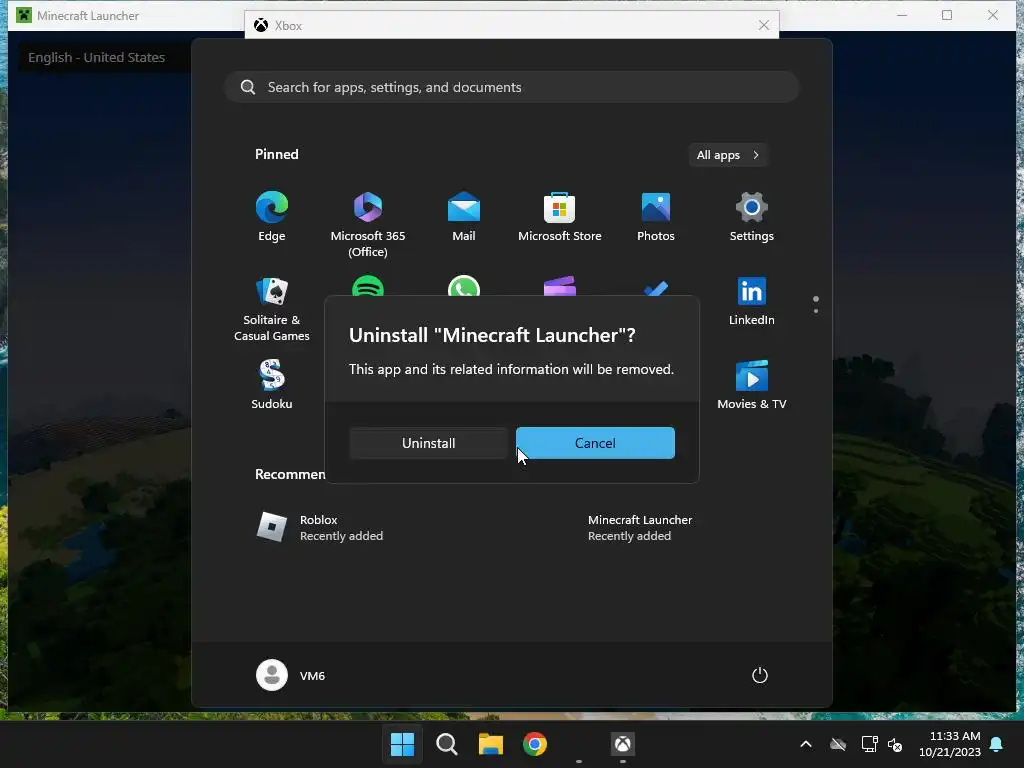Open muted volume tray icon

(895, 744)
